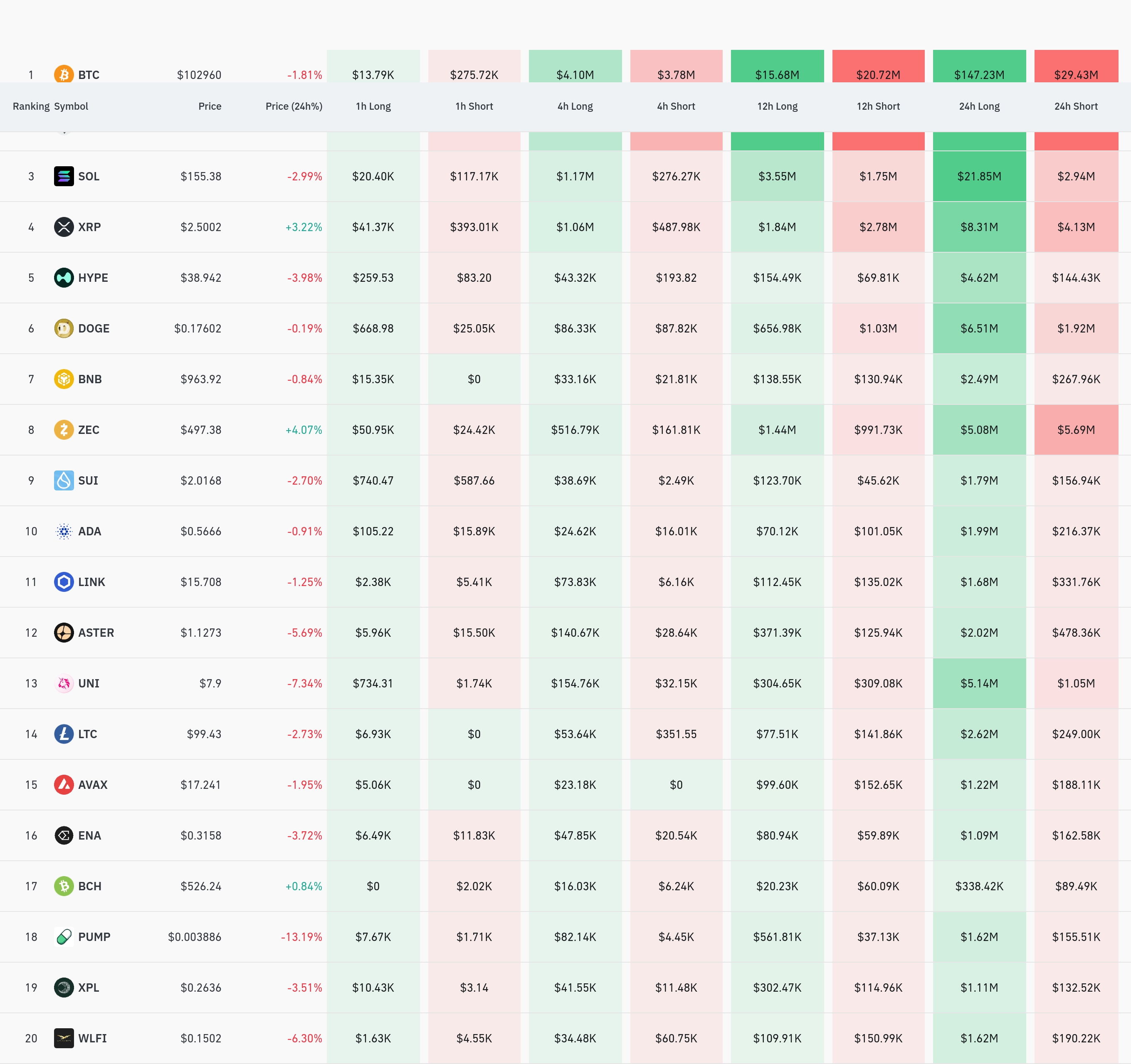Screen dimensions: 1131x1064
Task: Sort by Price (24h%) column header
Action: (294, 106)
